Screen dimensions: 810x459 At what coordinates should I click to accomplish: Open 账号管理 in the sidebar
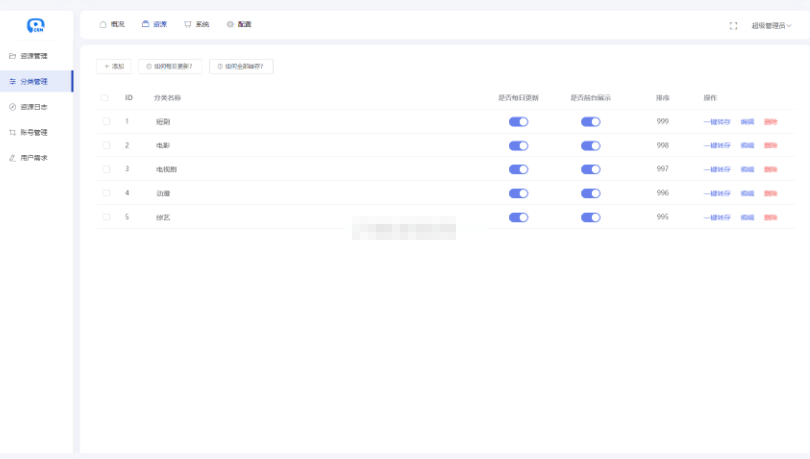(x=34, y=132)
